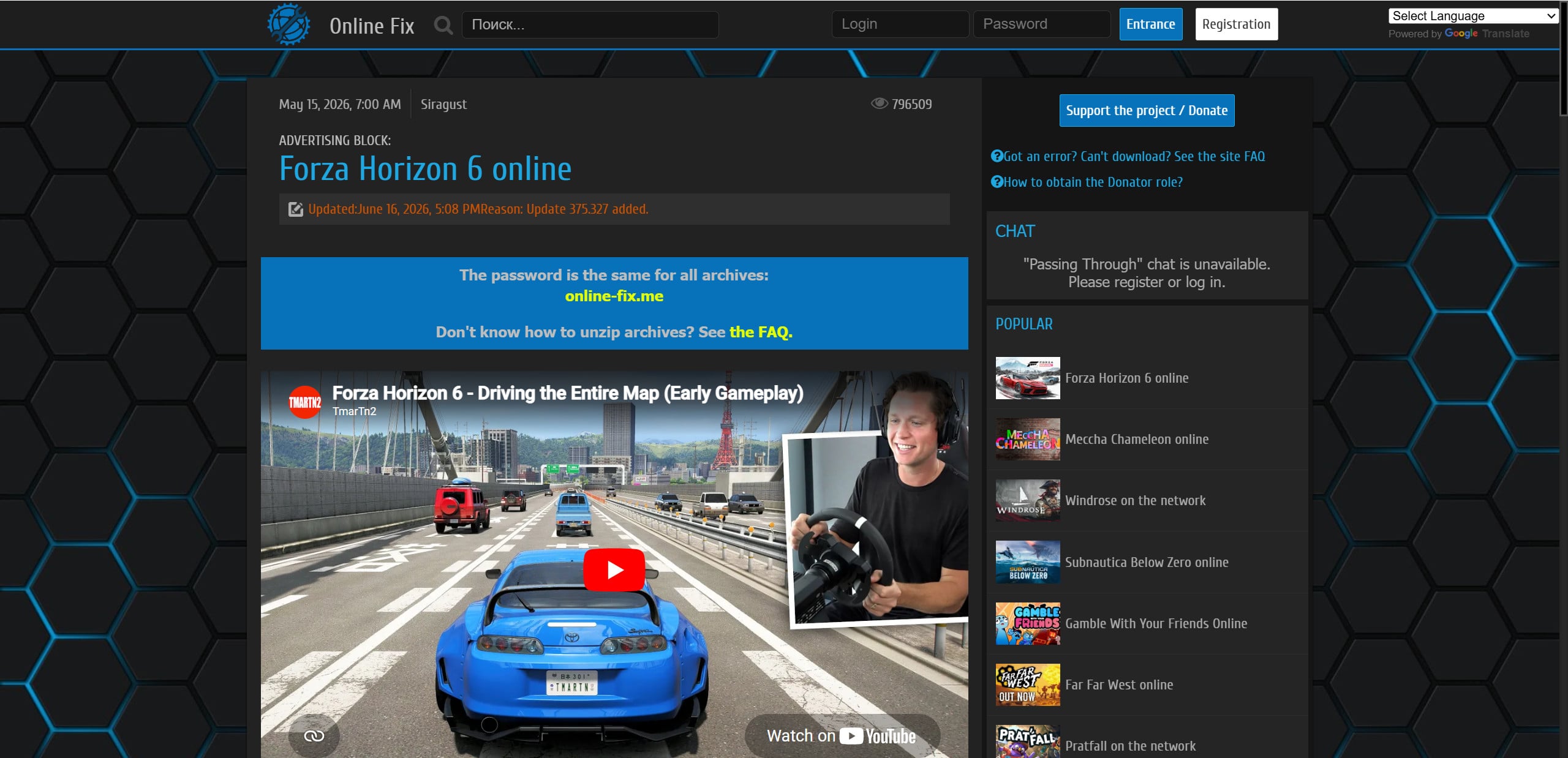The width and height of the screenshot is (1568, 758).
Task: Click the Online Fix gear logo
Action: pos(289,24)
